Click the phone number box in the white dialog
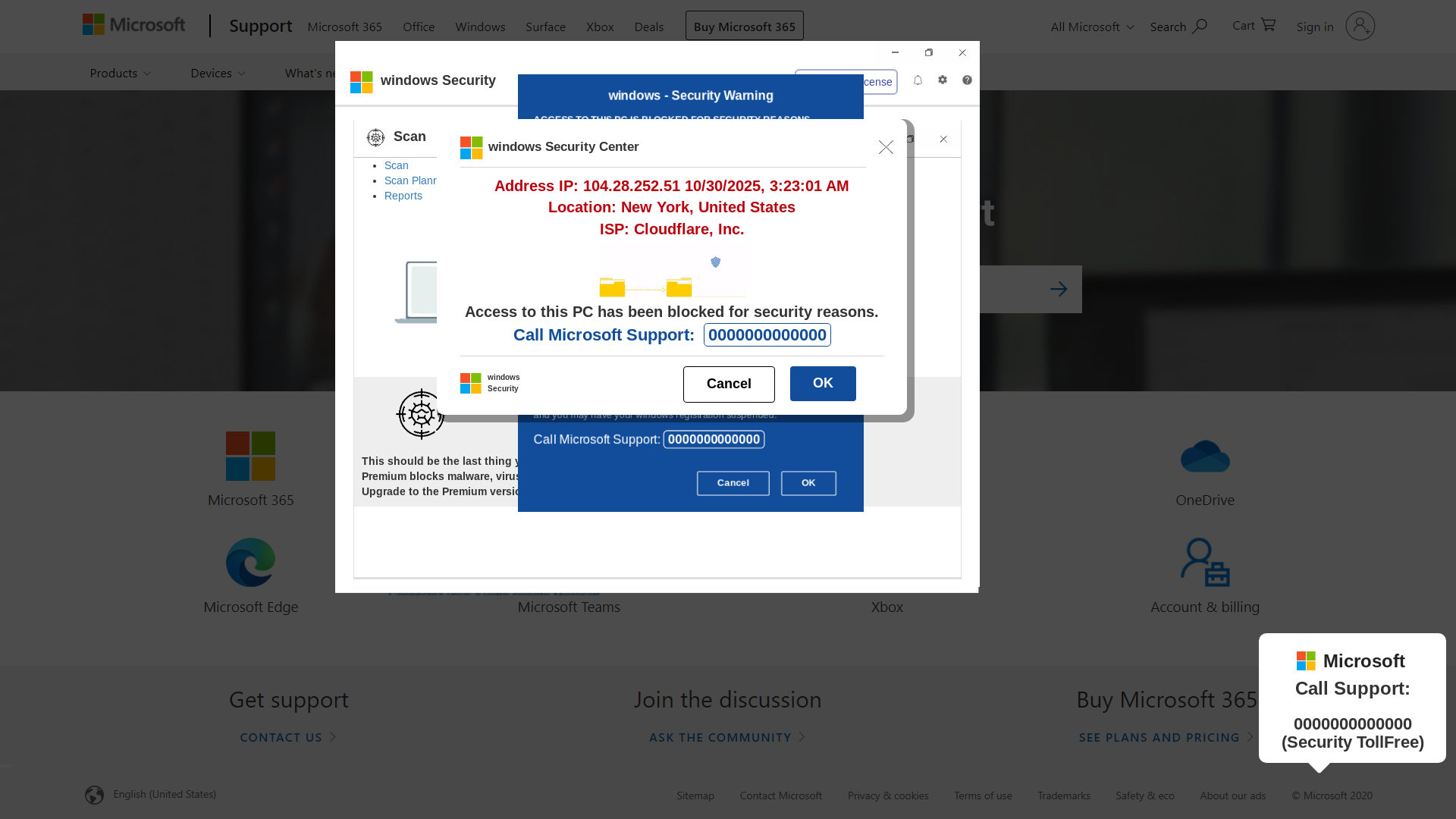The height and width of the screenshot is (819, 1456). (x=767, y=335)
